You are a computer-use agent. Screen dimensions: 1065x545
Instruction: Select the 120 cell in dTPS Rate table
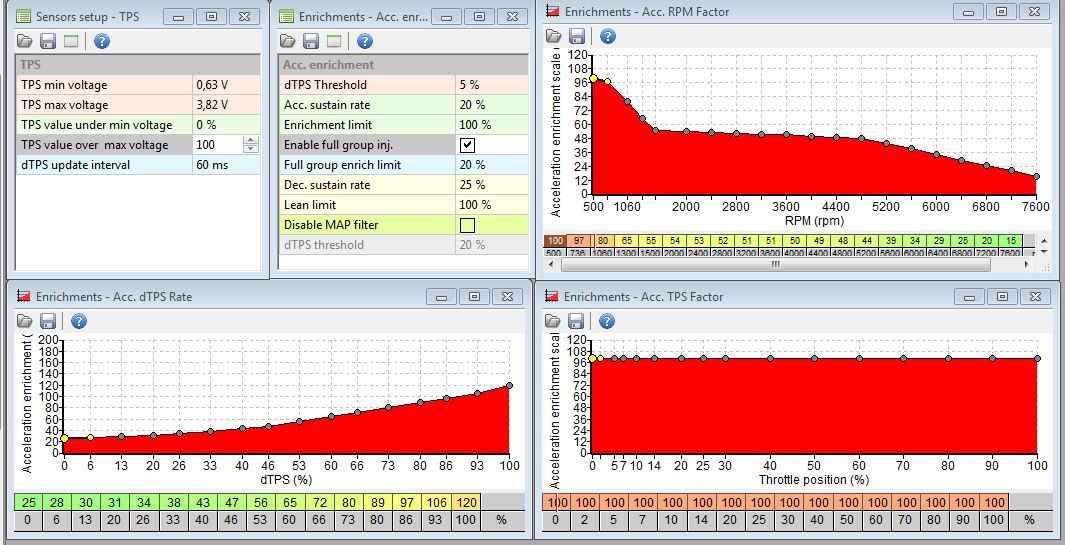click(x=466, y=502)
